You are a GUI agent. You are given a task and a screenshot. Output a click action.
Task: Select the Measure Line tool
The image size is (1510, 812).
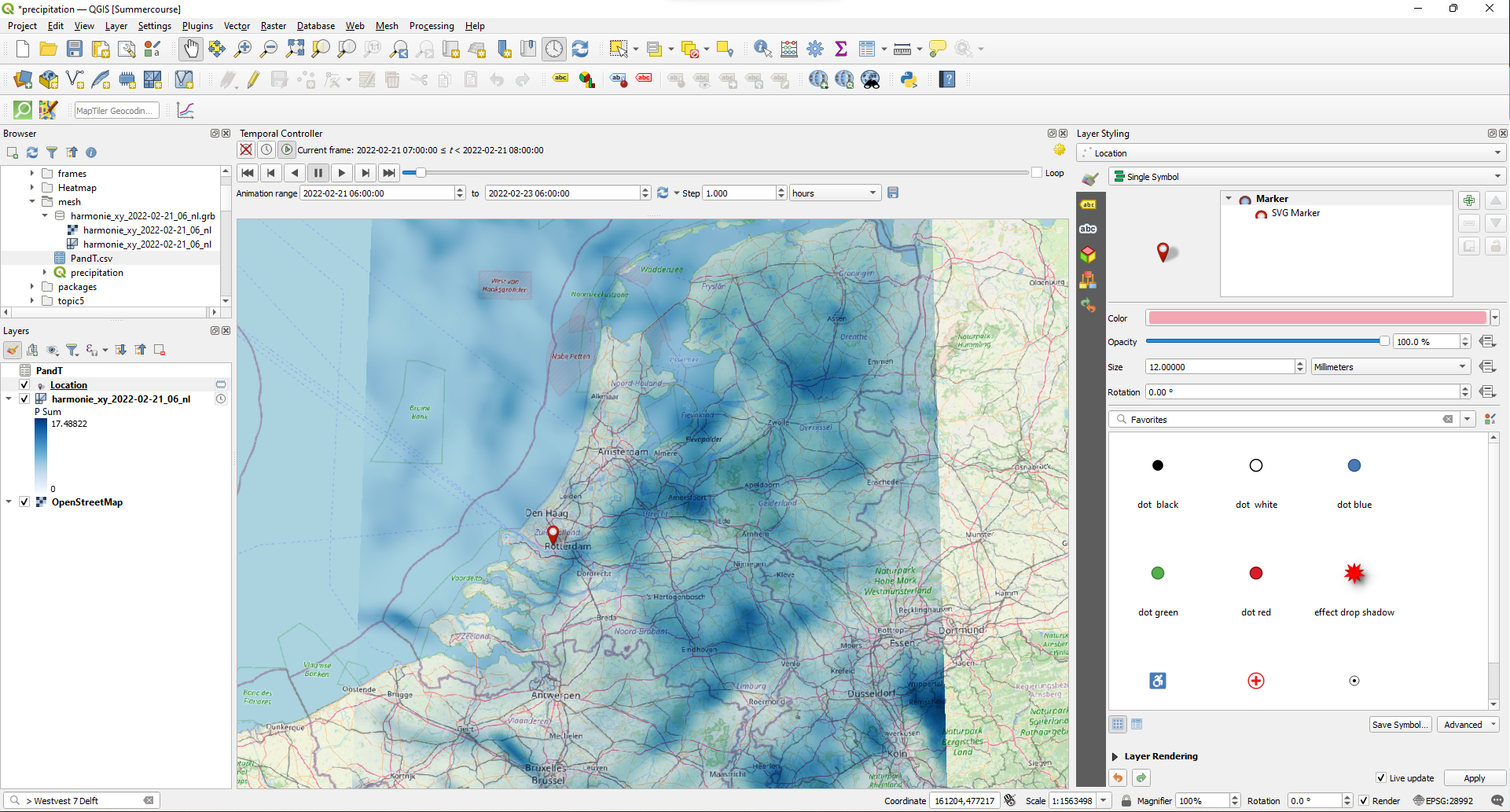[x=902, y=48]
